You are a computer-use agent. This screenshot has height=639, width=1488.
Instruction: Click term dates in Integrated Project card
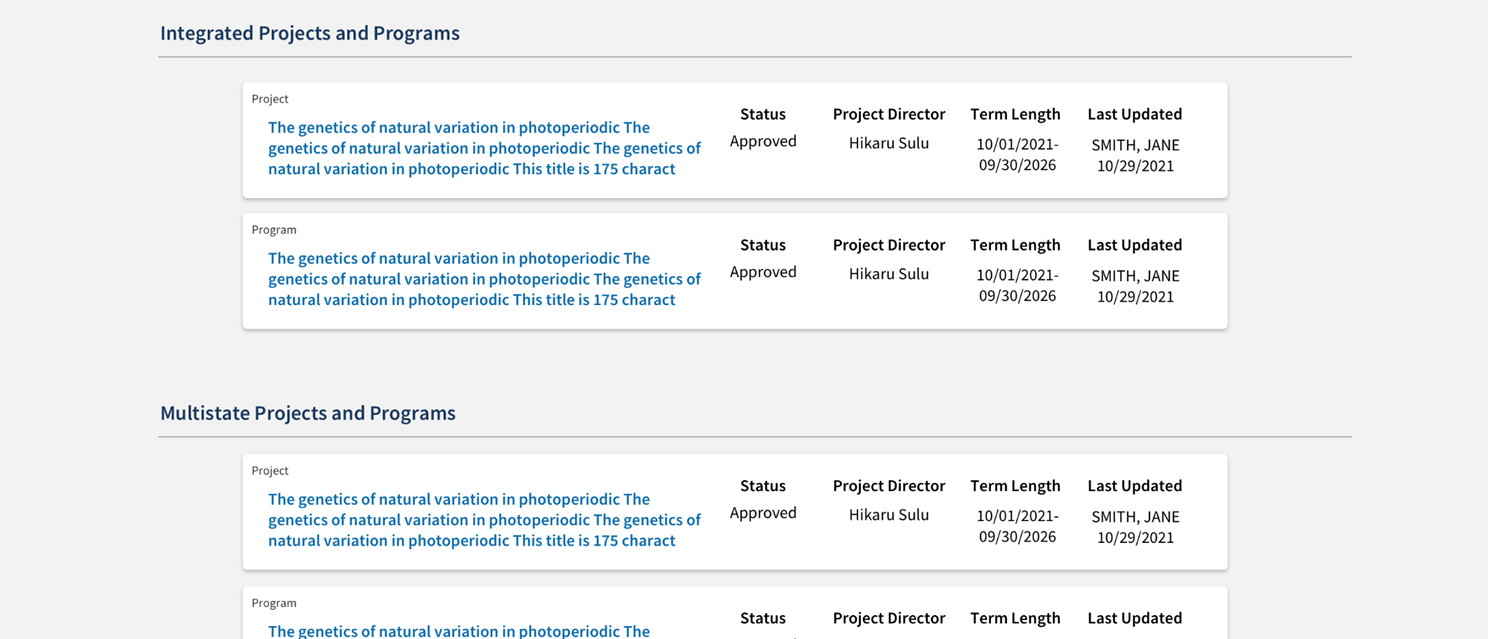(x=1017, y=154)
